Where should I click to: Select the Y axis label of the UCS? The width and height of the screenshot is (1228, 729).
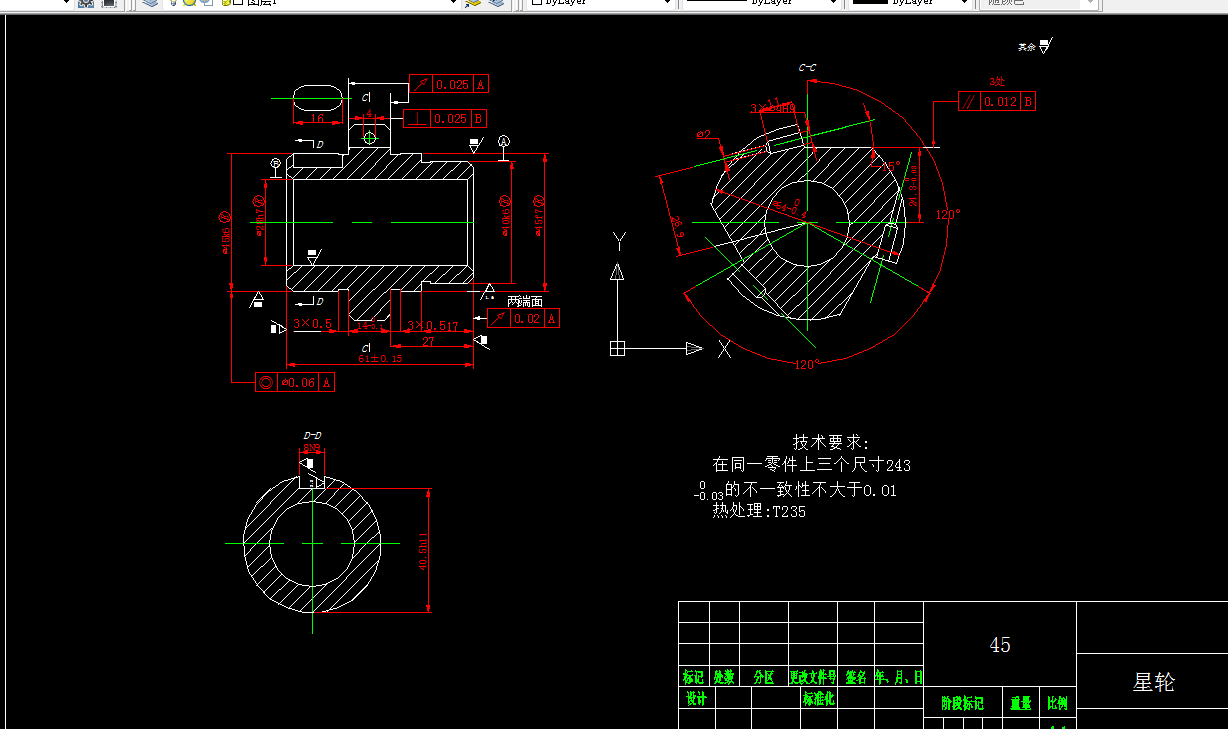pyautogui.click(x=619, y=240)
